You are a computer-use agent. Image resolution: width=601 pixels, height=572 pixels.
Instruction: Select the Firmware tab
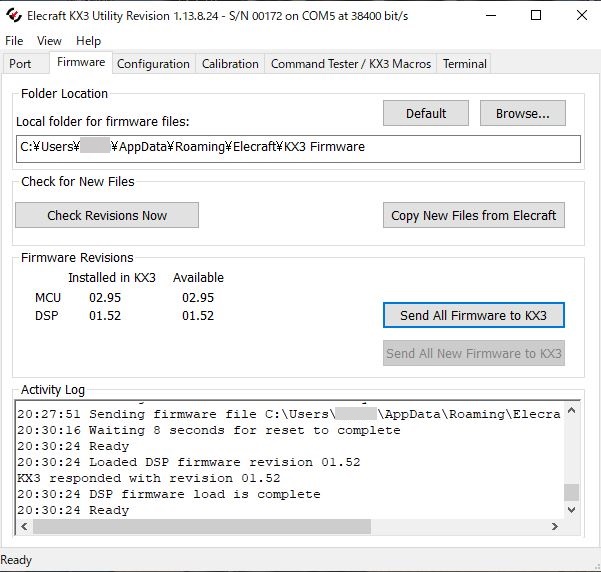[x=81, y=62]
